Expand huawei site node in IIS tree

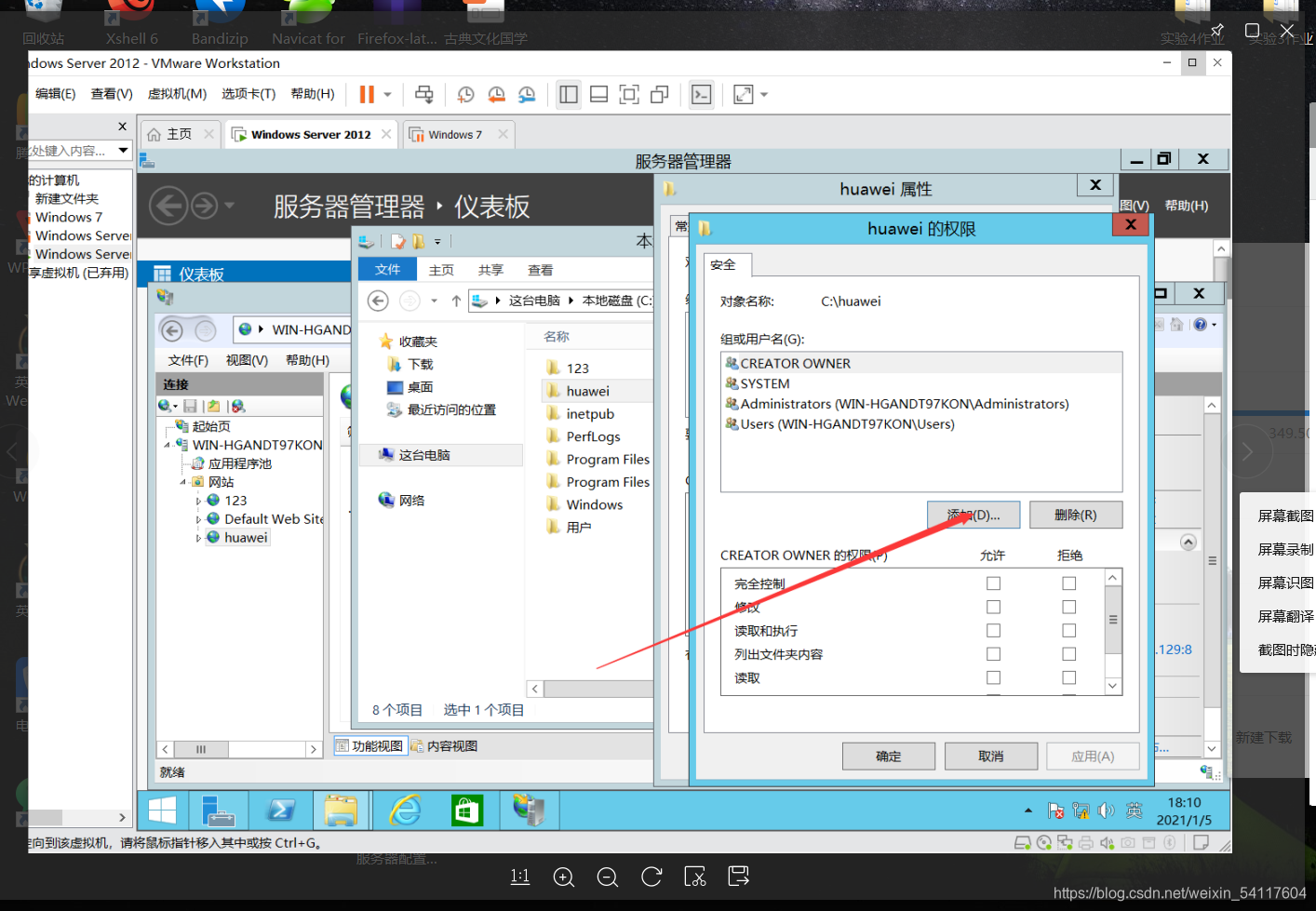[198, 538]
